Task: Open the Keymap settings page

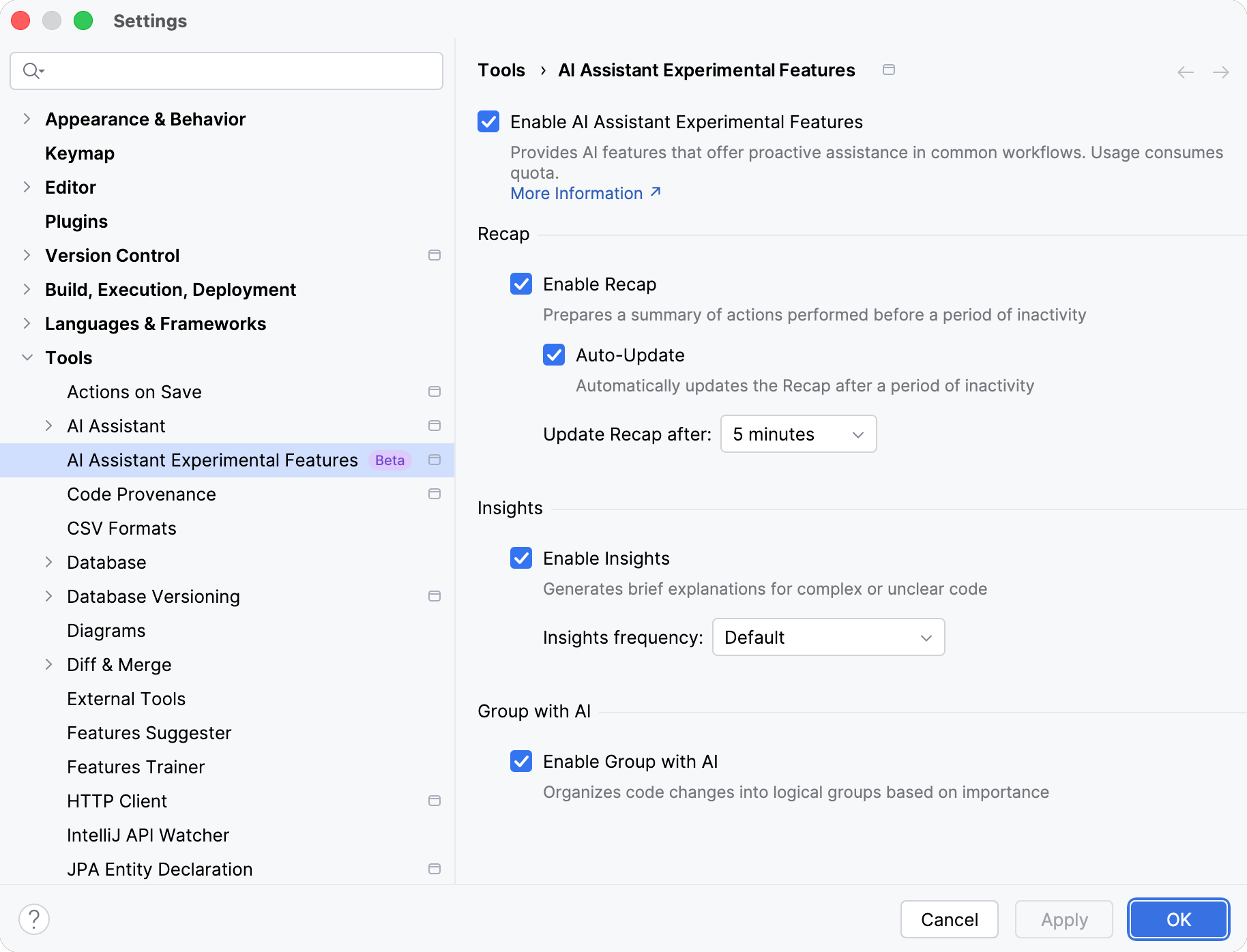Action: pyautogui.click(x=80, y=153)
